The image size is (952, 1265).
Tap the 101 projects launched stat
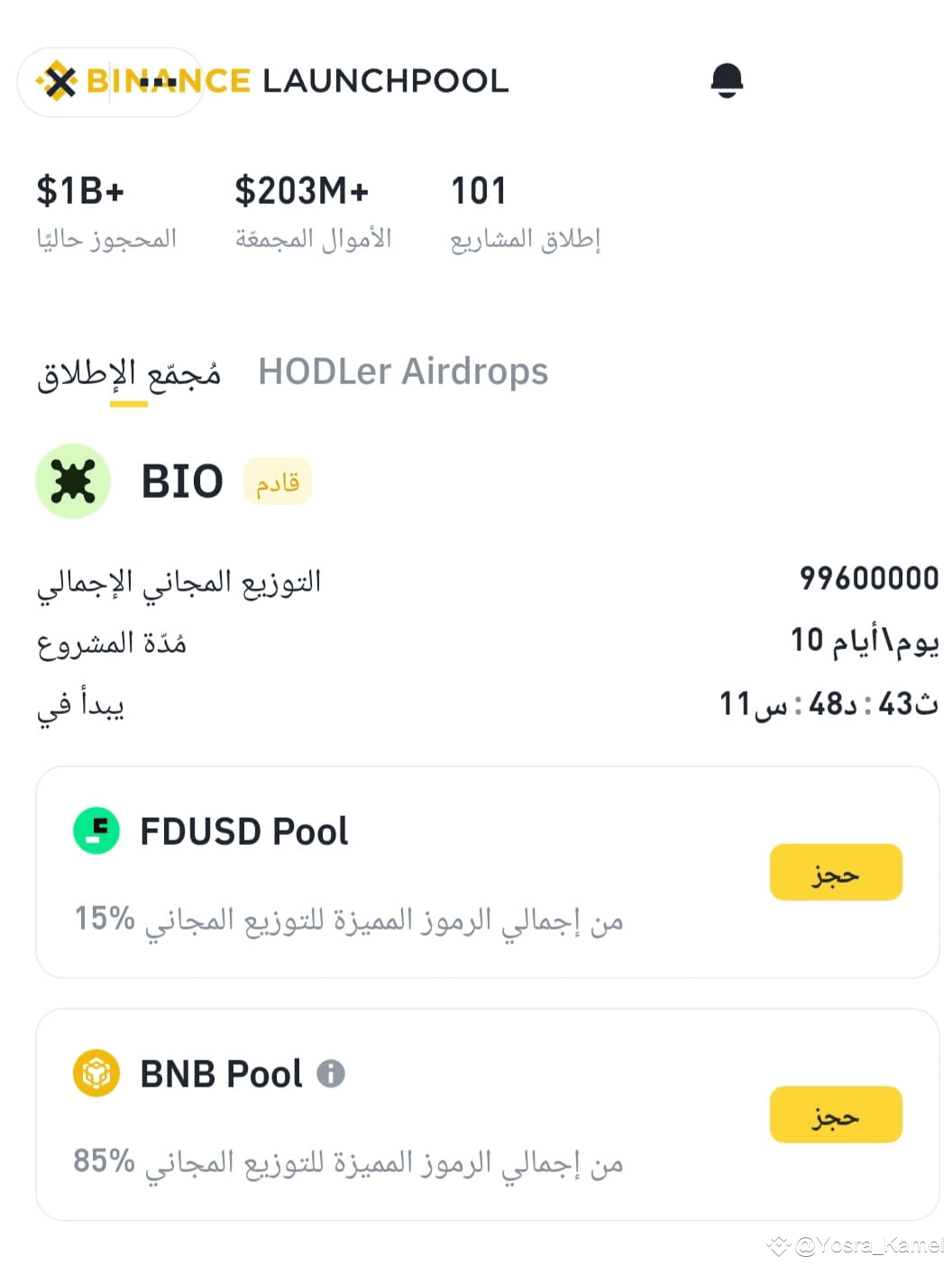click(x=479, y=191)
